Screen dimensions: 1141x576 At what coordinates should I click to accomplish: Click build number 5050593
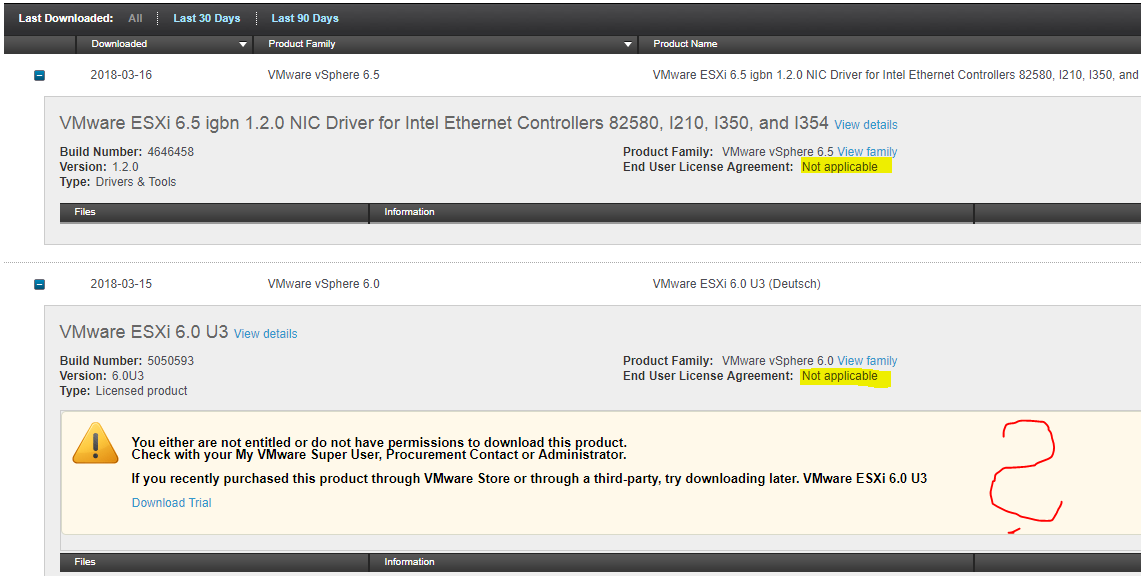click(171, 361)
